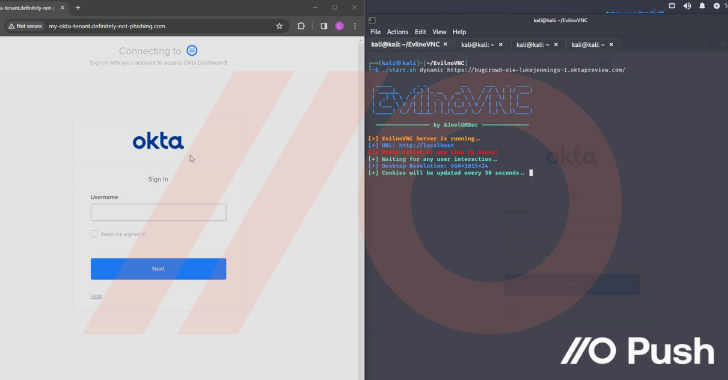Show notifications with the bell icon
This screenshot has height=380, width=728.
point(702,6)
